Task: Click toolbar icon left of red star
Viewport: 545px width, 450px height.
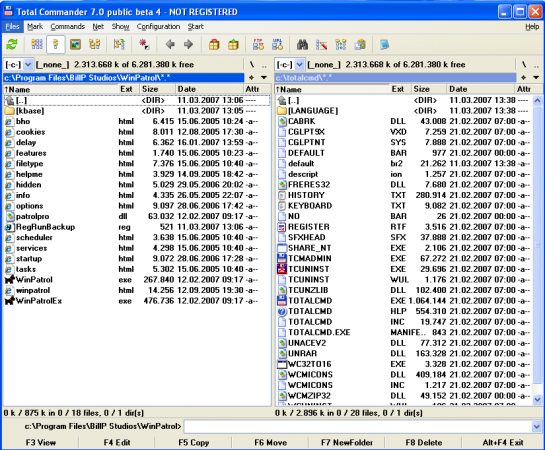Action: 119,44
